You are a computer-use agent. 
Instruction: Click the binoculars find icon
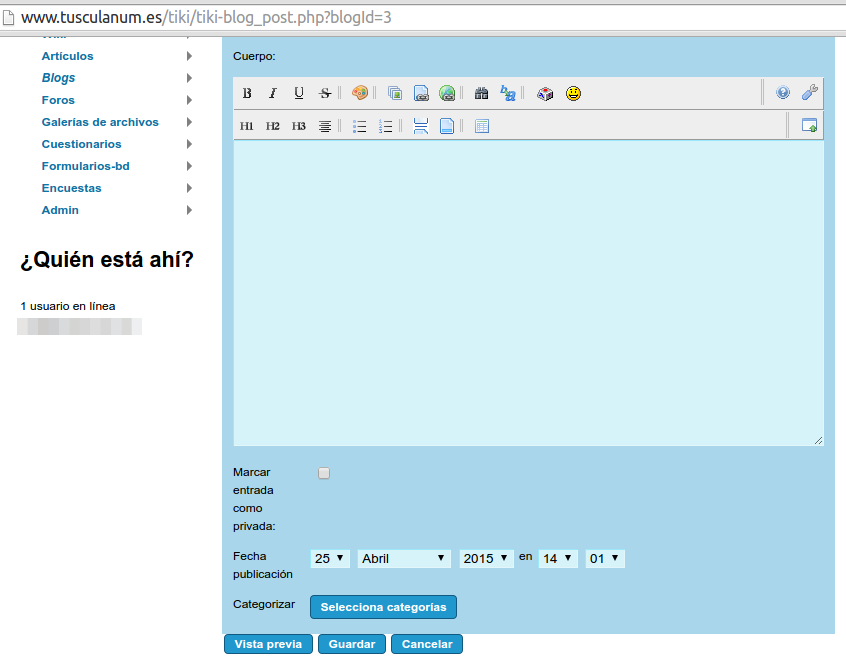[x=481, y=93]
